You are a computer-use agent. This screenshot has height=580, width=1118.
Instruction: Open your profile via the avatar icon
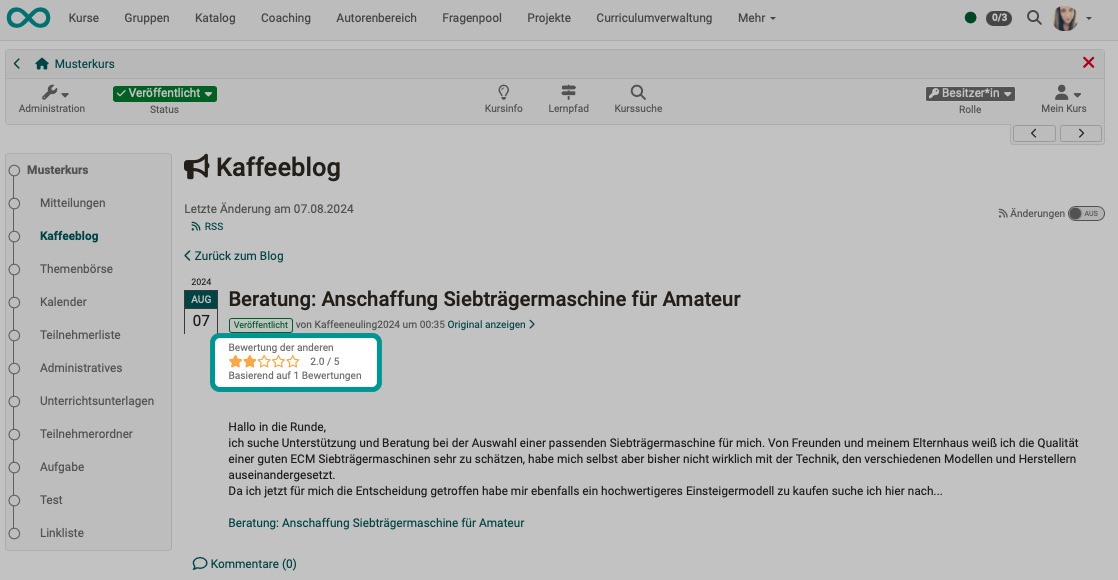click(1064, 17)
